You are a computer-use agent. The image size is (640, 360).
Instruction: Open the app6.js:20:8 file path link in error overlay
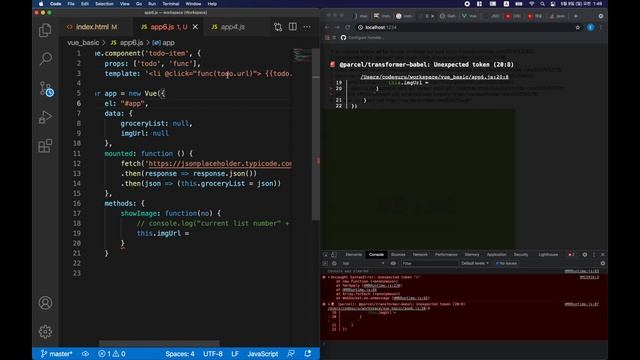pyautogui.click(x=434, y=77)
